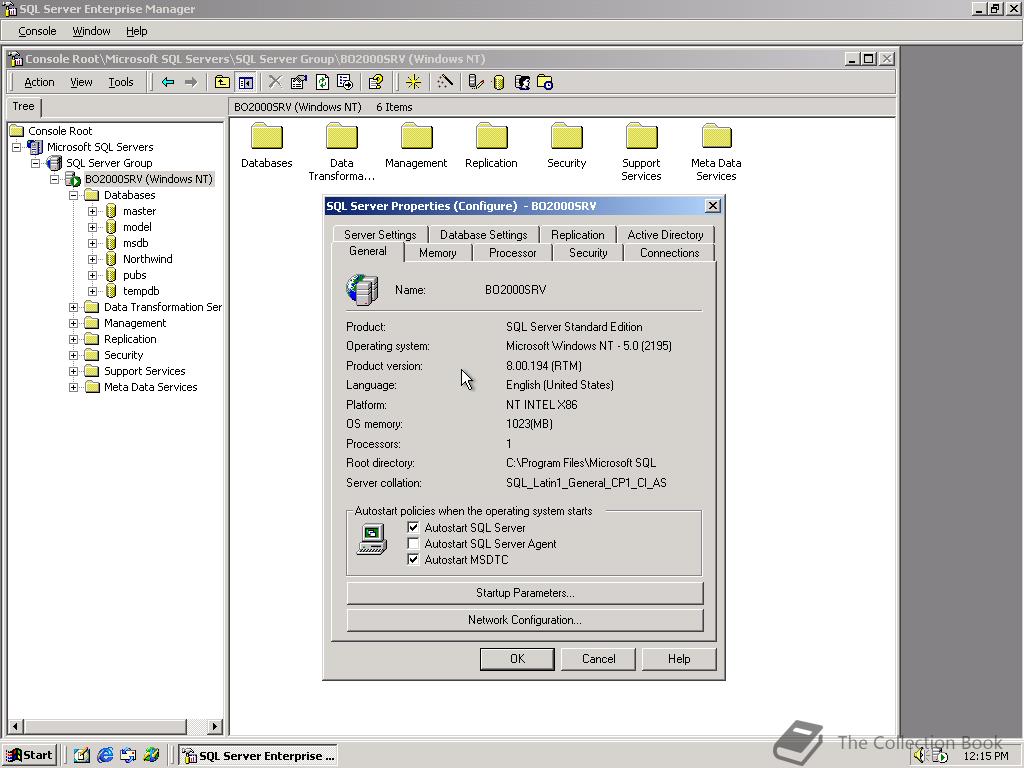The height and width of the screenshot is (768, 1024).
Task: Collapse the Databases tree folder
Action: click(73, 195)
